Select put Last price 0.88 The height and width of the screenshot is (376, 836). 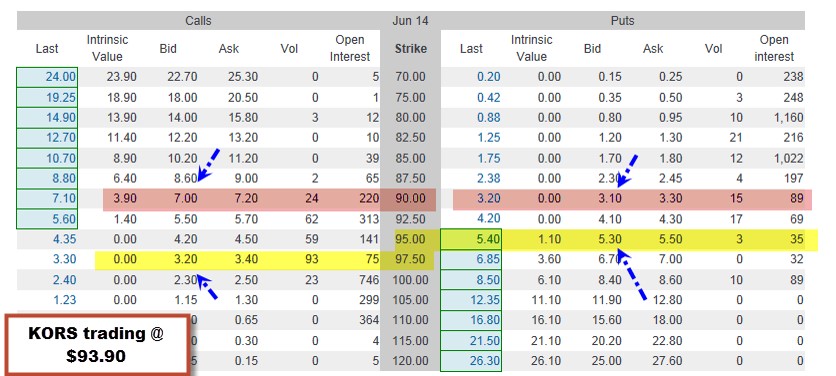(x=488, y=118)
